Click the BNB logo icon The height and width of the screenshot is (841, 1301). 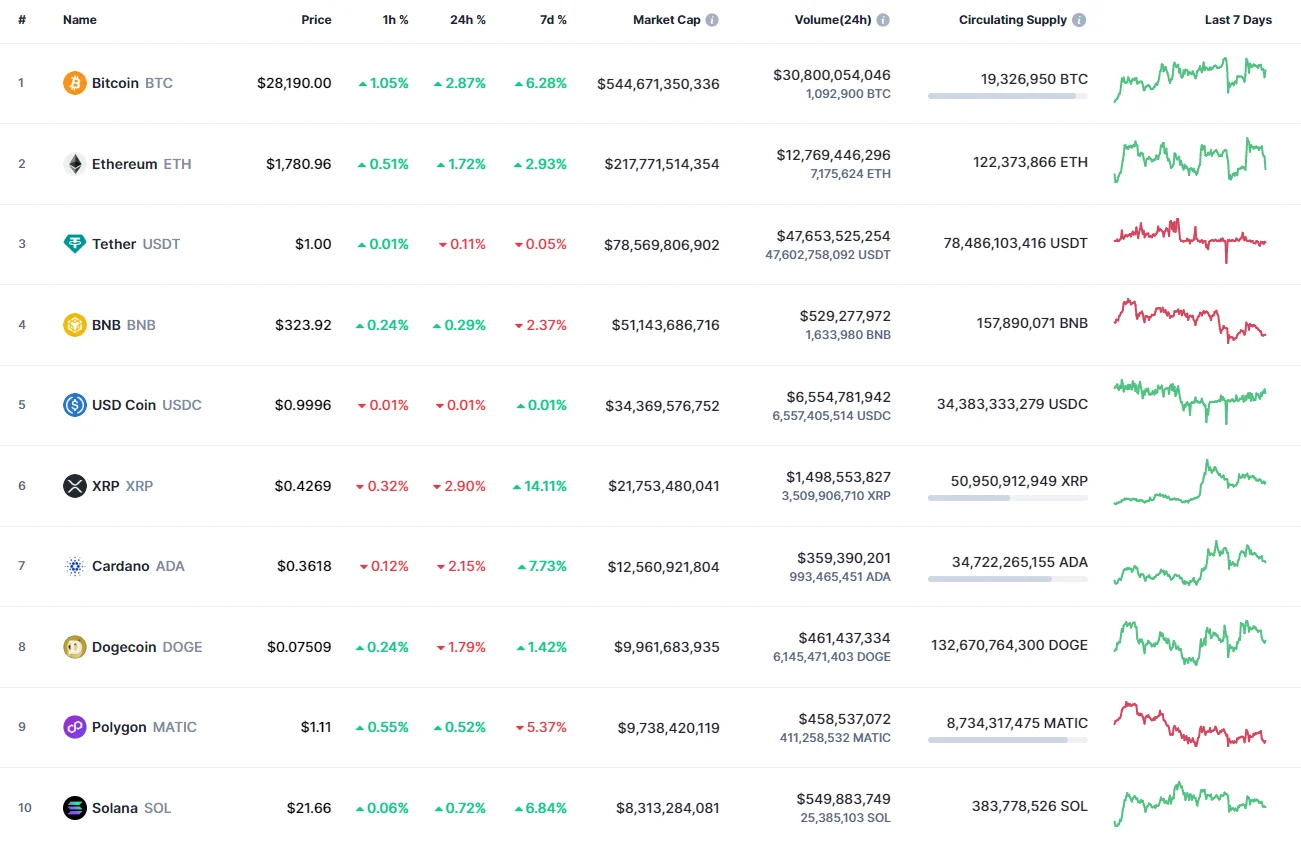click(75, 325)
